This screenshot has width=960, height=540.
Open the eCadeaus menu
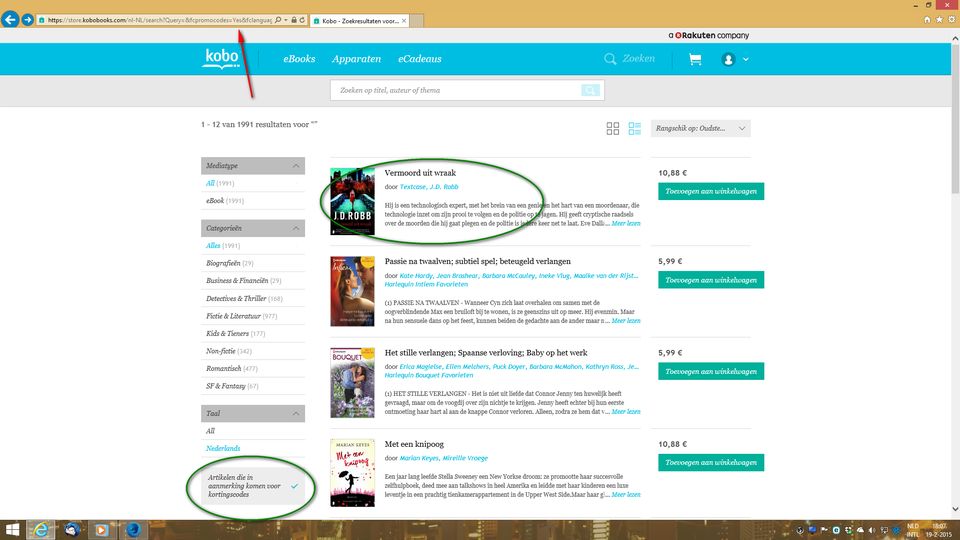pos(419,59)
